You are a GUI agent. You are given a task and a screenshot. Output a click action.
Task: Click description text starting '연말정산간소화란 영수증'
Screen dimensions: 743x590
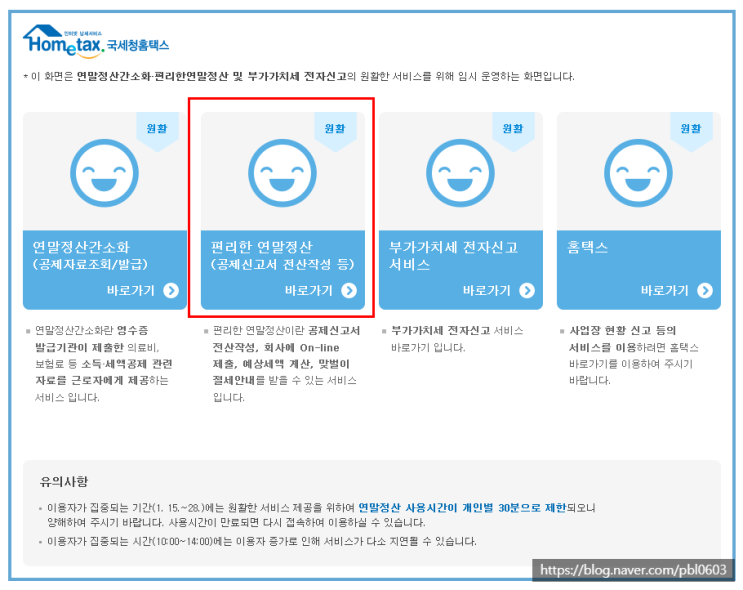103,363
